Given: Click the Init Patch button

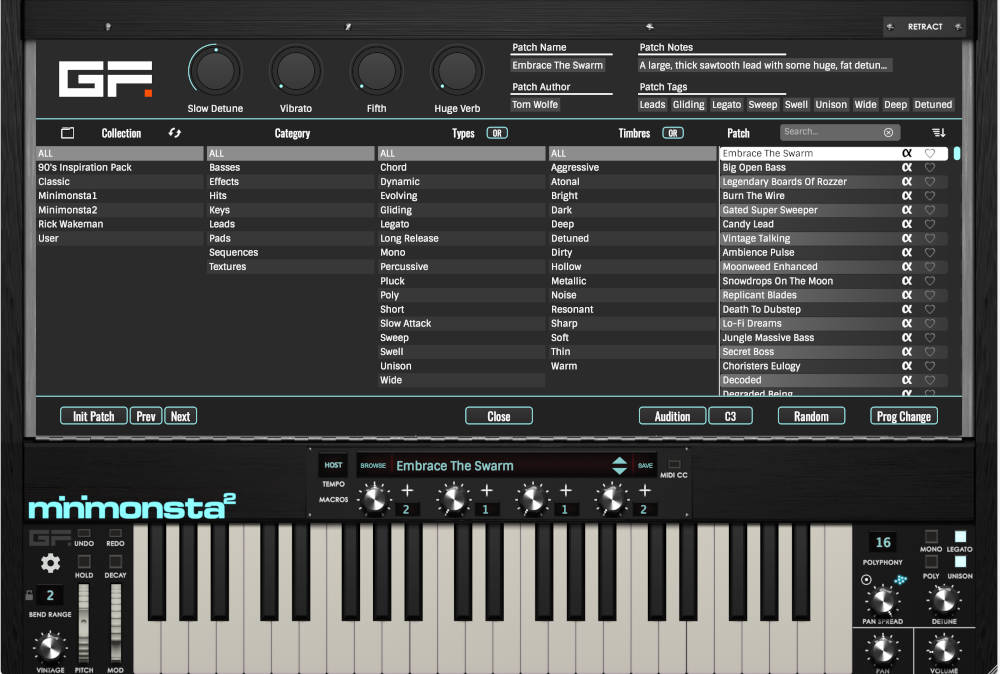Looking at the screenshot, I should [94, 416].
